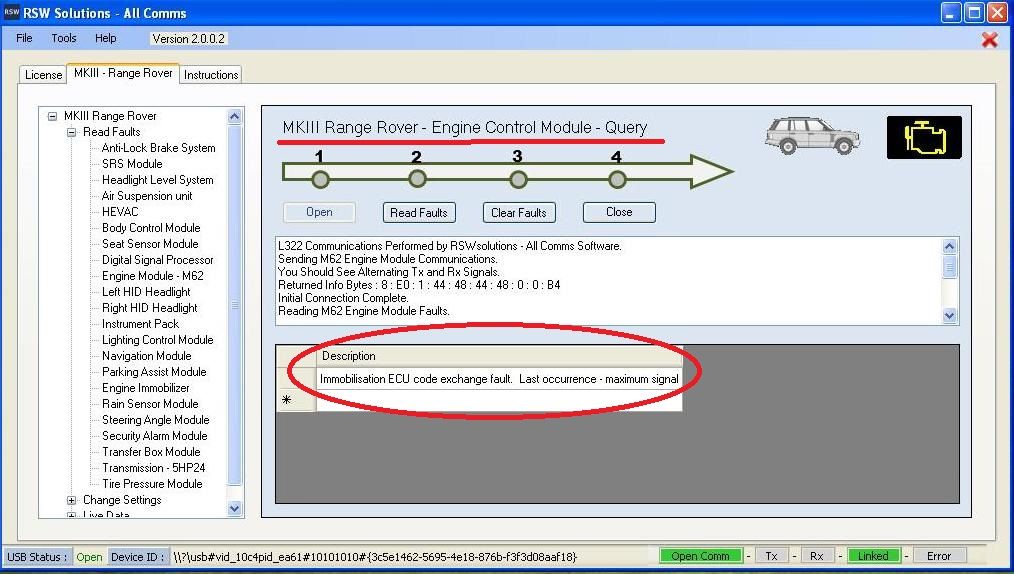
Task: Select Body Control Module entry
Action: click(x=151, y=228)
